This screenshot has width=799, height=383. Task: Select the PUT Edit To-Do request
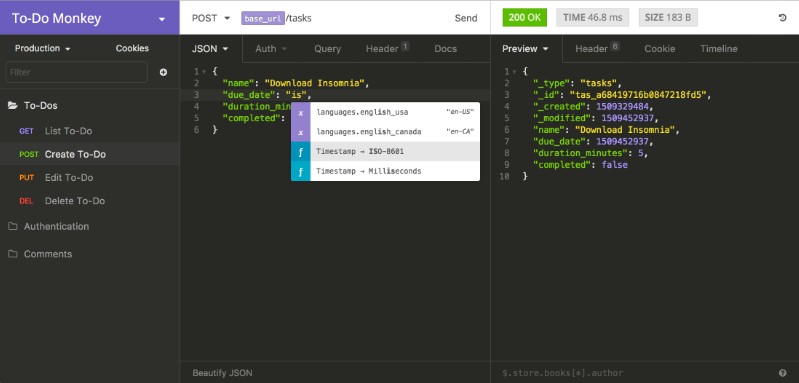90,178
